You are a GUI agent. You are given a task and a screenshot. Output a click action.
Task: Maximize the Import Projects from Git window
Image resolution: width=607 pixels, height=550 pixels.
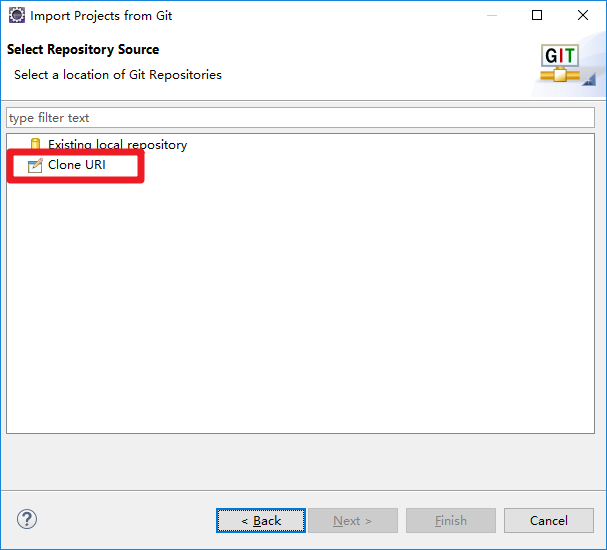tap(537, 15)
